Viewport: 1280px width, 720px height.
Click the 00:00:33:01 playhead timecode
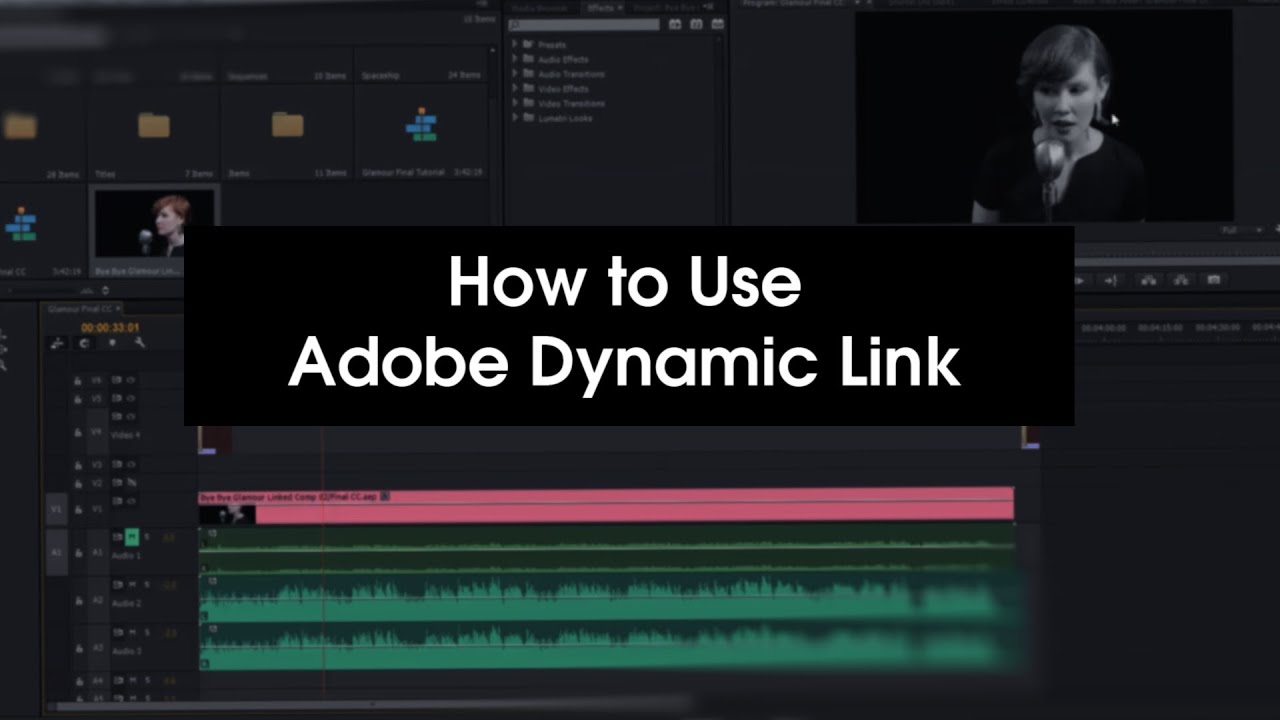(x=110, y=327)
